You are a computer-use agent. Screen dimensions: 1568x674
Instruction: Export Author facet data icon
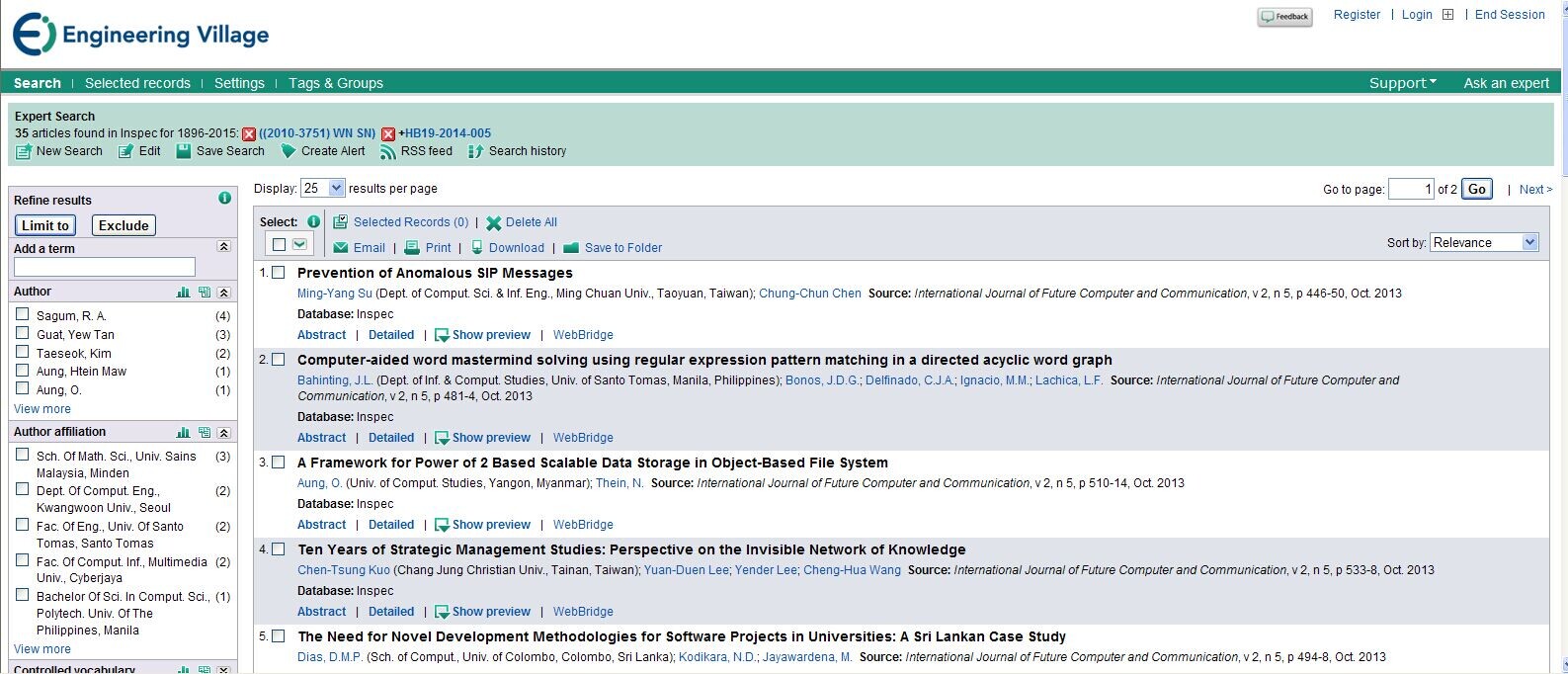[205, 293]
